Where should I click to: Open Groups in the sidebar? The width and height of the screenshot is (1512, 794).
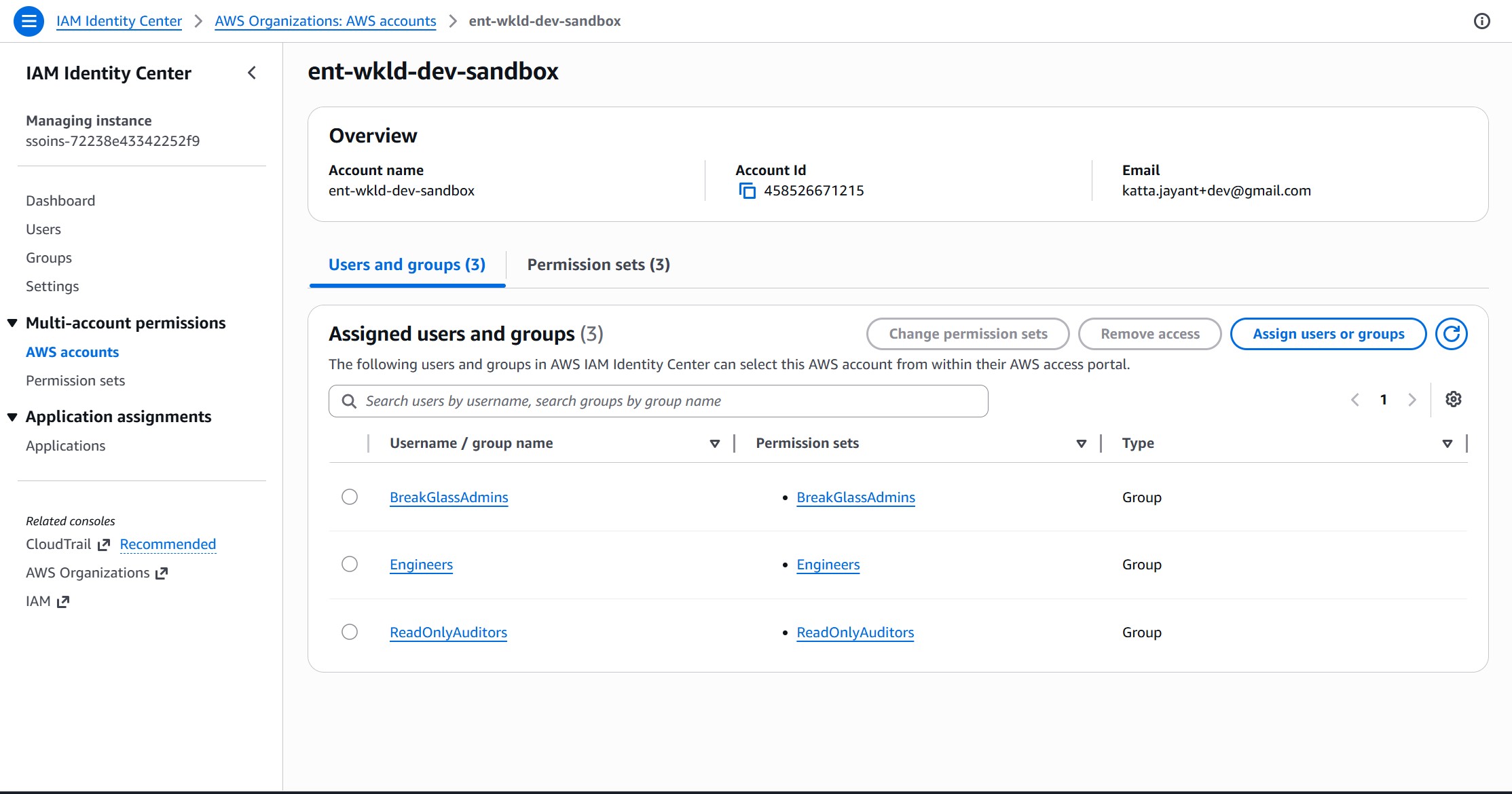[x=49, y=258]
